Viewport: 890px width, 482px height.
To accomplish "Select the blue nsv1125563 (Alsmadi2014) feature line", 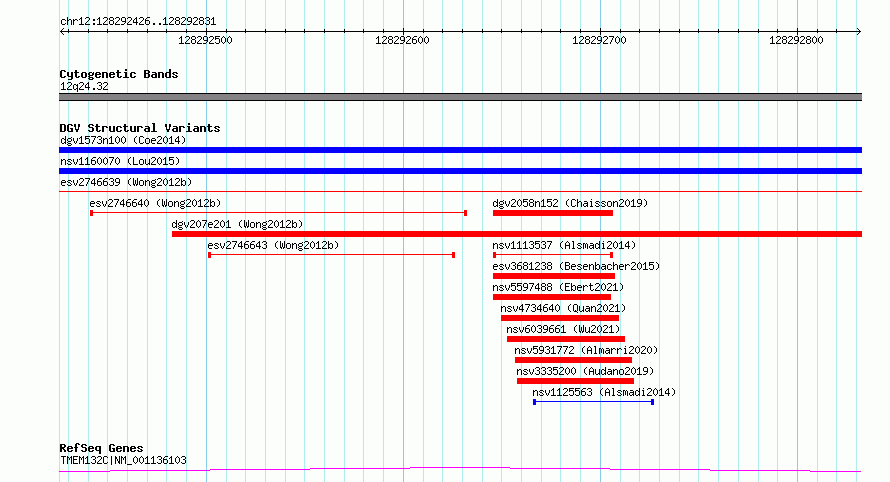I will (x=593, y=402).
